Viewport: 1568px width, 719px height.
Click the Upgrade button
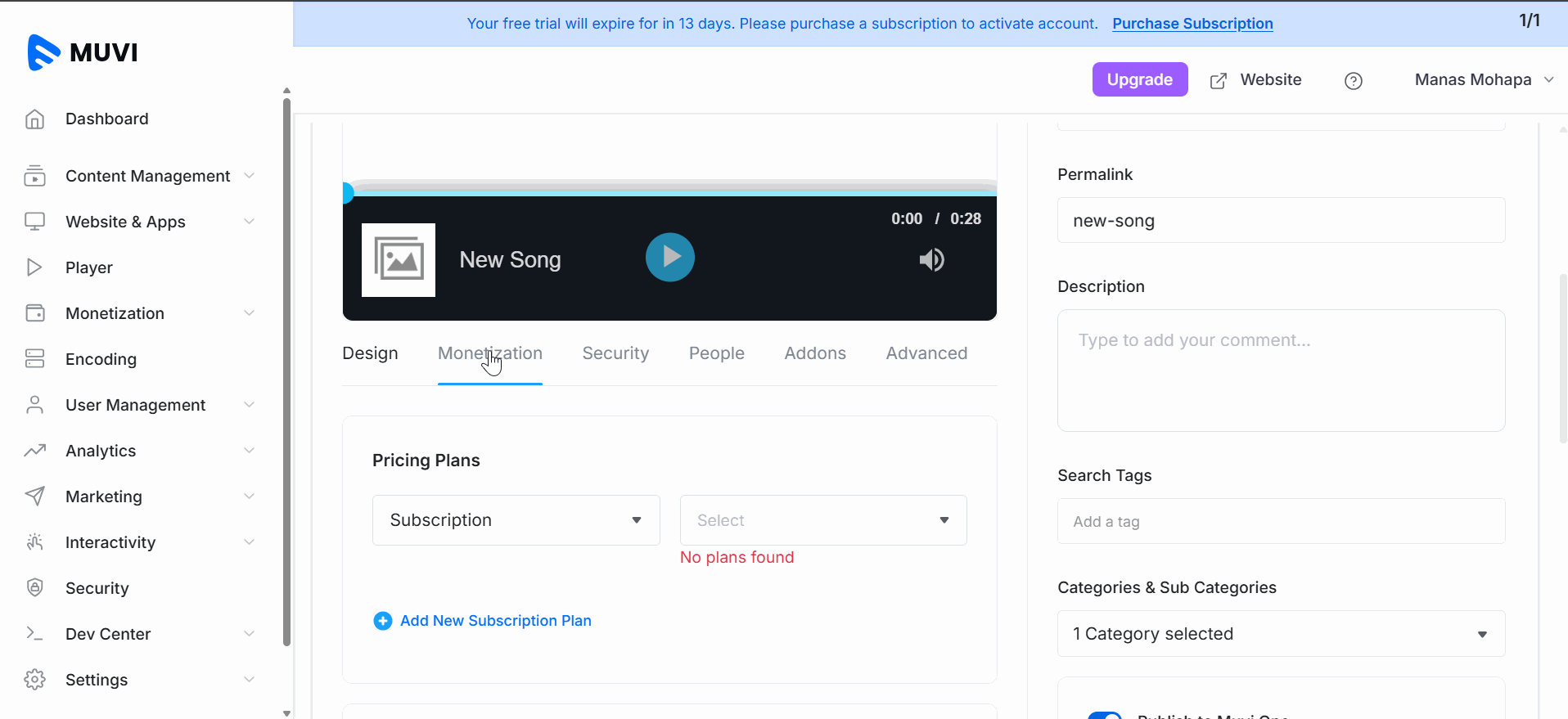click(1139, 79)
